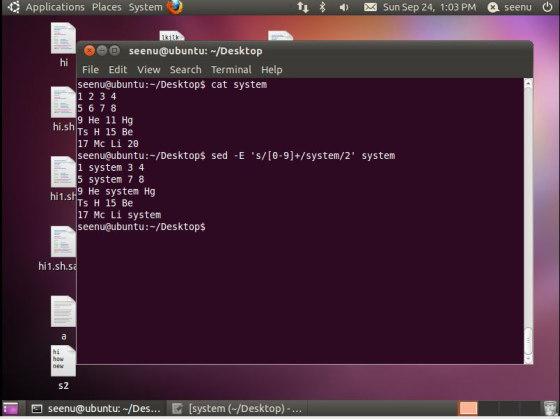Open the terminal File menu
This screenshot has height=419, width=560.
pyautogui.click(x=90, y=70)
